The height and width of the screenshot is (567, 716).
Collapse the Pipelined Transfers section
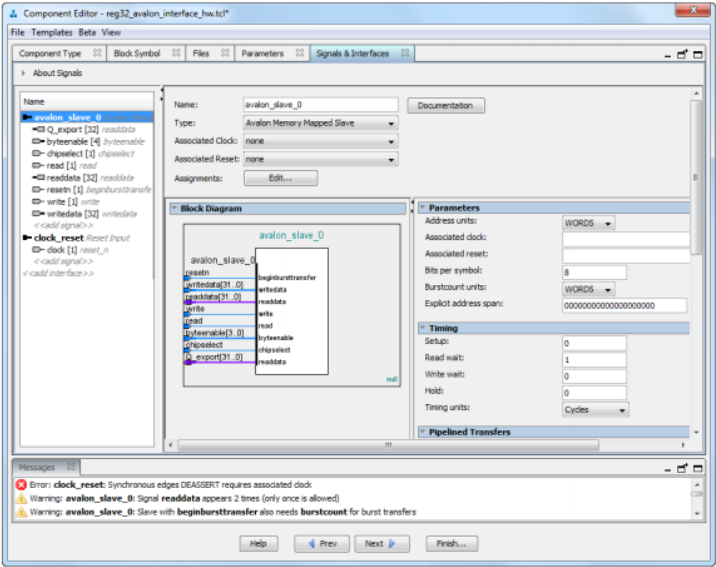[x=422, y=431]
